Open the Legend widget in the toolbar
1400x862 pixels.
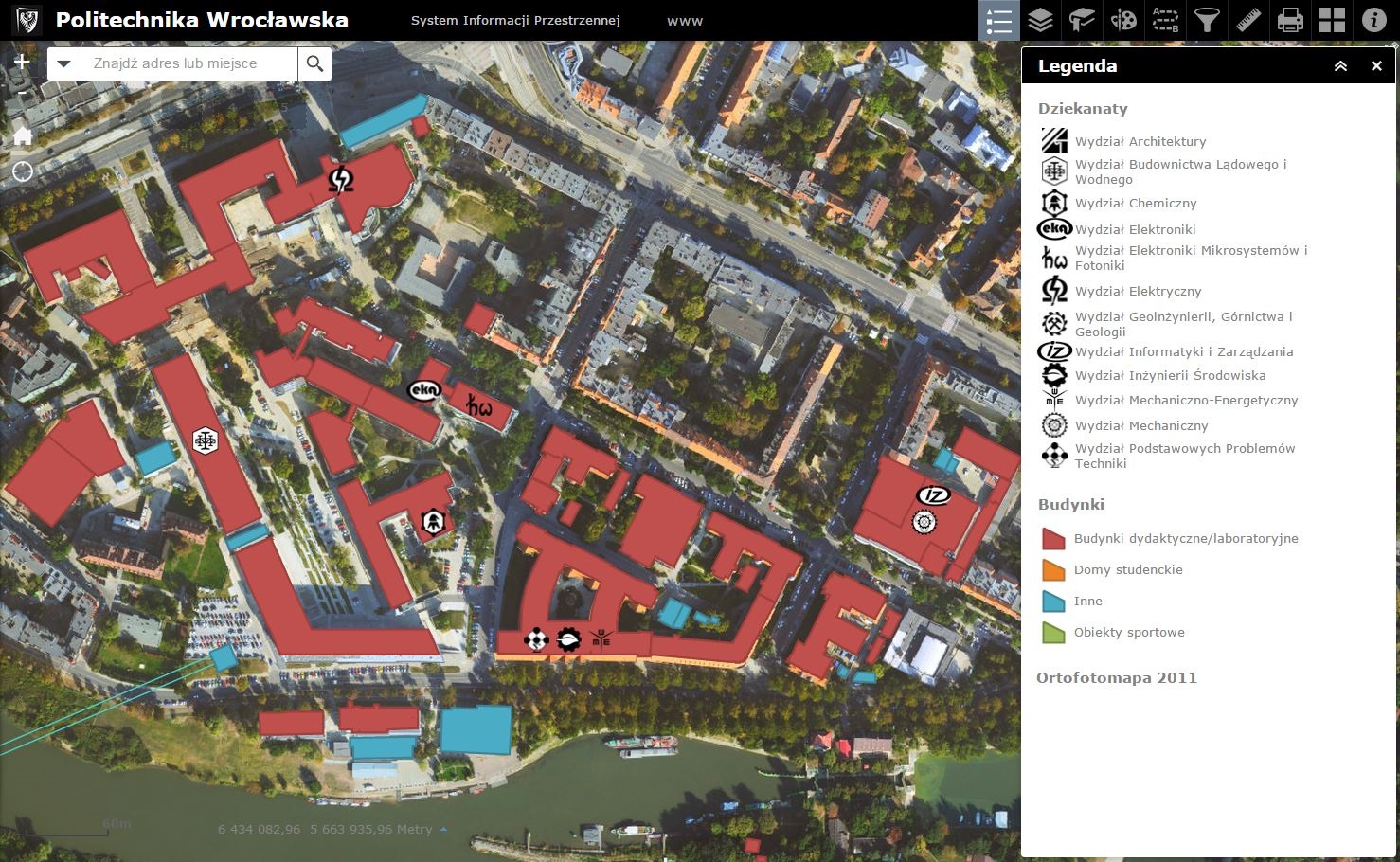(x=998, y=20)
